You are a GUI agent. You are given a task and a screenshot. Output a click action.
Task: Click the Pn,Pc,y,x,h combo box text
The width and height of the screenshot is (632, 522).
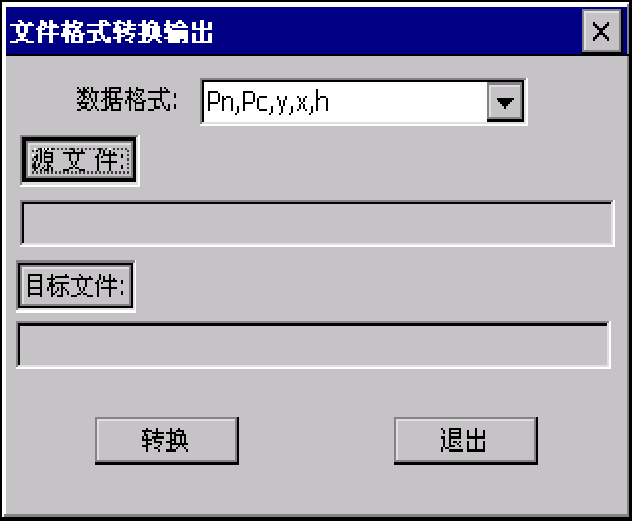coord(268,102)
